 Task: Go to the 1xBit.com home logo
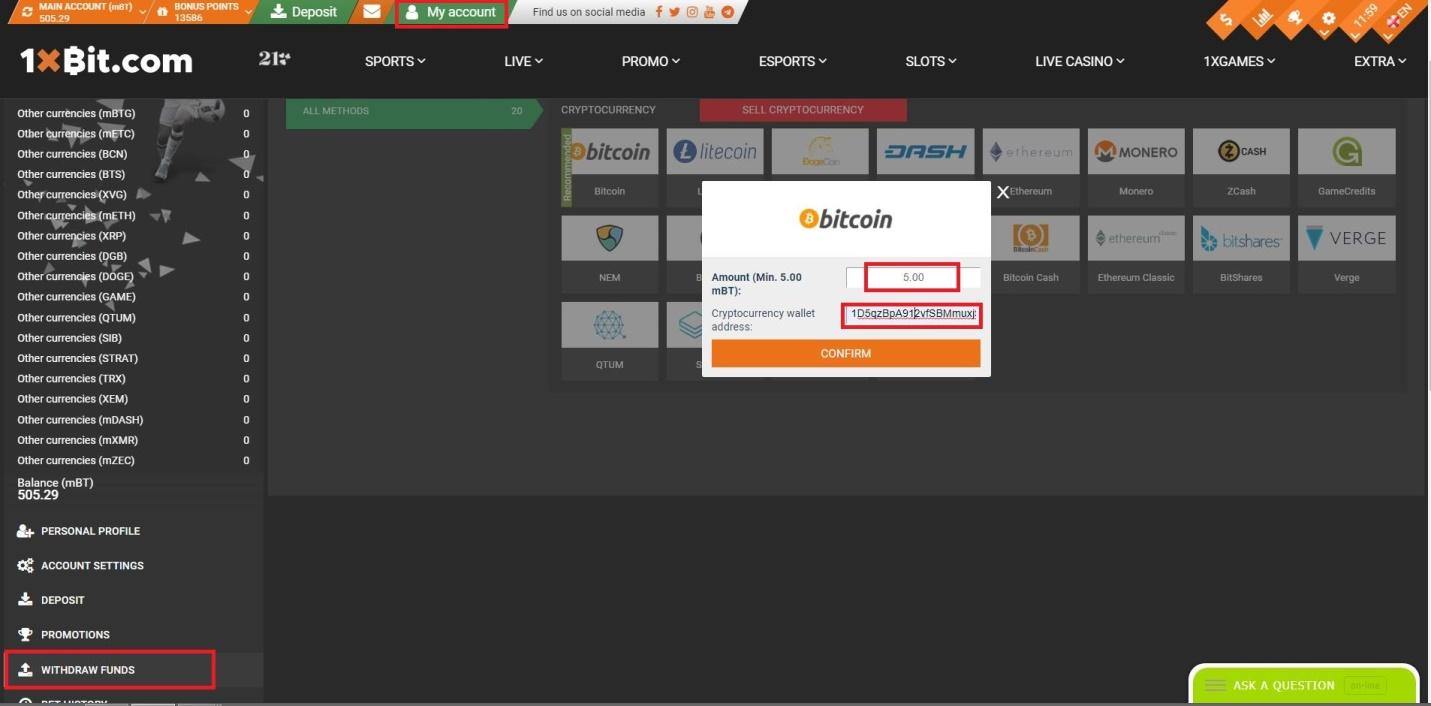click(x=106, y=61)
